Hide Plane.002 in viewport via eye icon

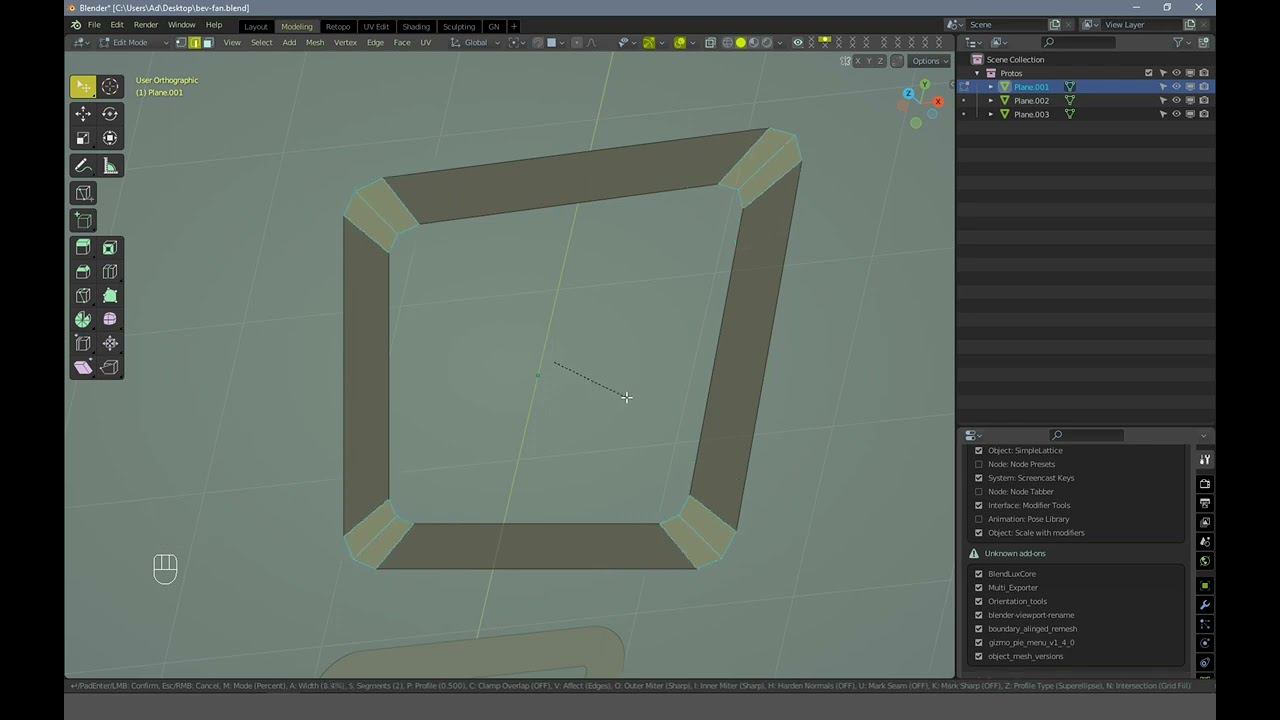(x=1176, y=101)
